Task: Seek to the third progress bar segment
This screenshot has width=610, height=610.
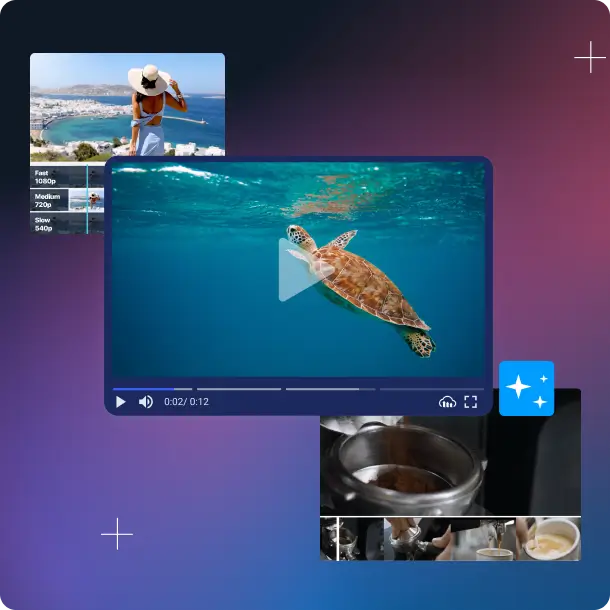Action: (x=331, y=389)
